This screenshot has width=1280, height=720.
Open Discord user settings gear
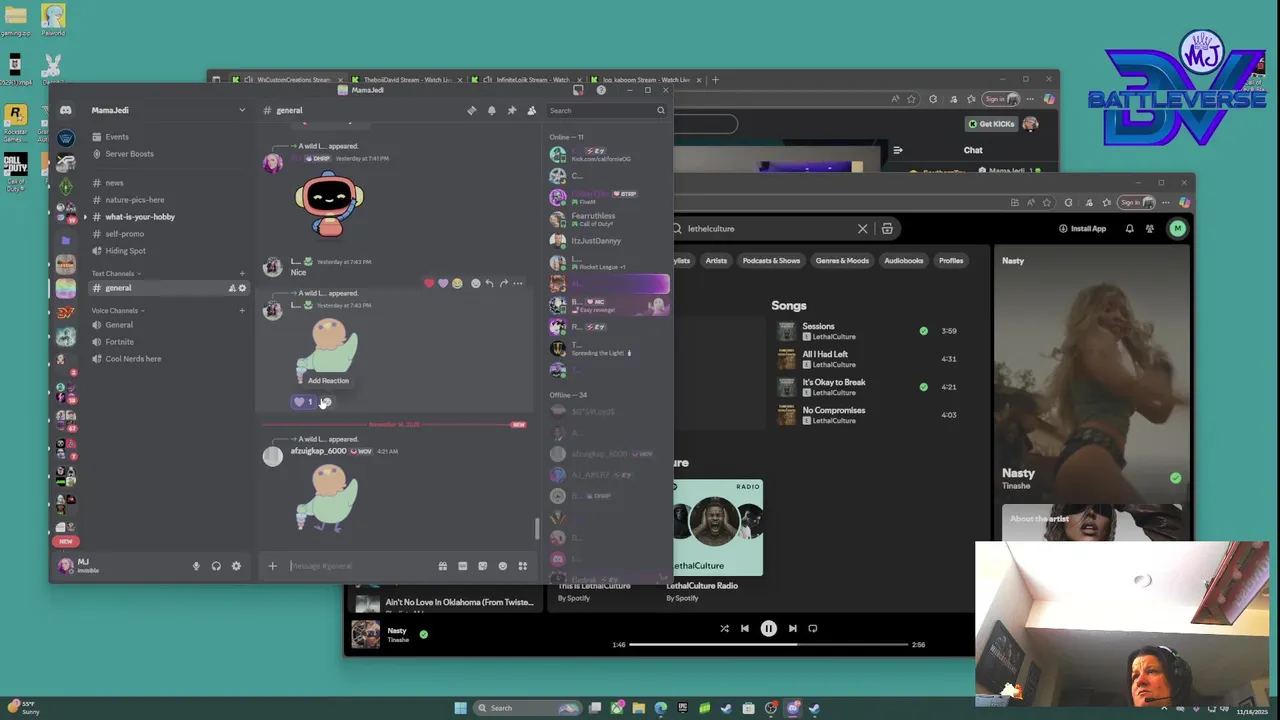(x=236, y=566)
